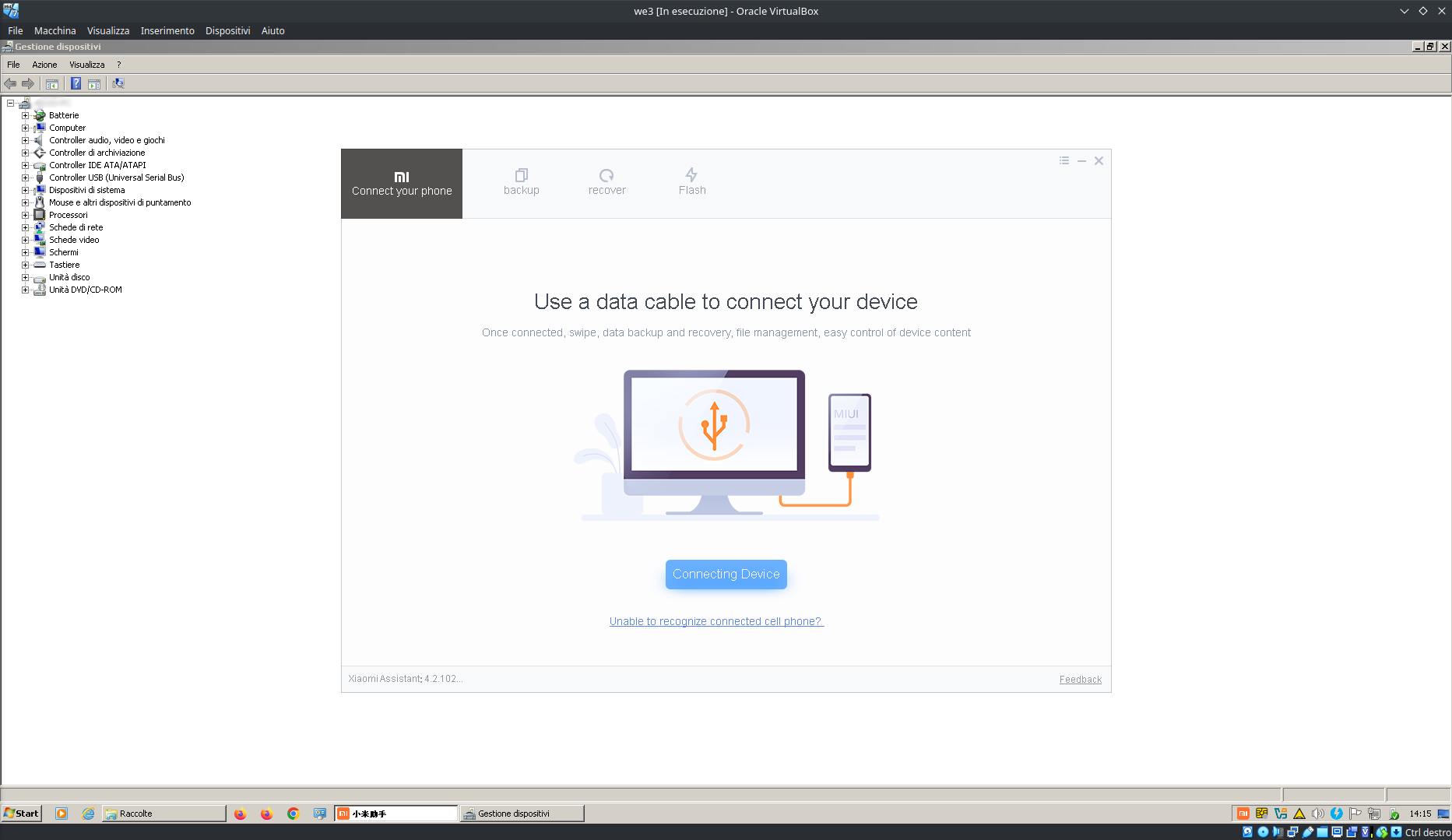The height and width of the screenshot is (840, 1452).
Task: Expand Controller audio, video e giochi
Action: (25, 140)
